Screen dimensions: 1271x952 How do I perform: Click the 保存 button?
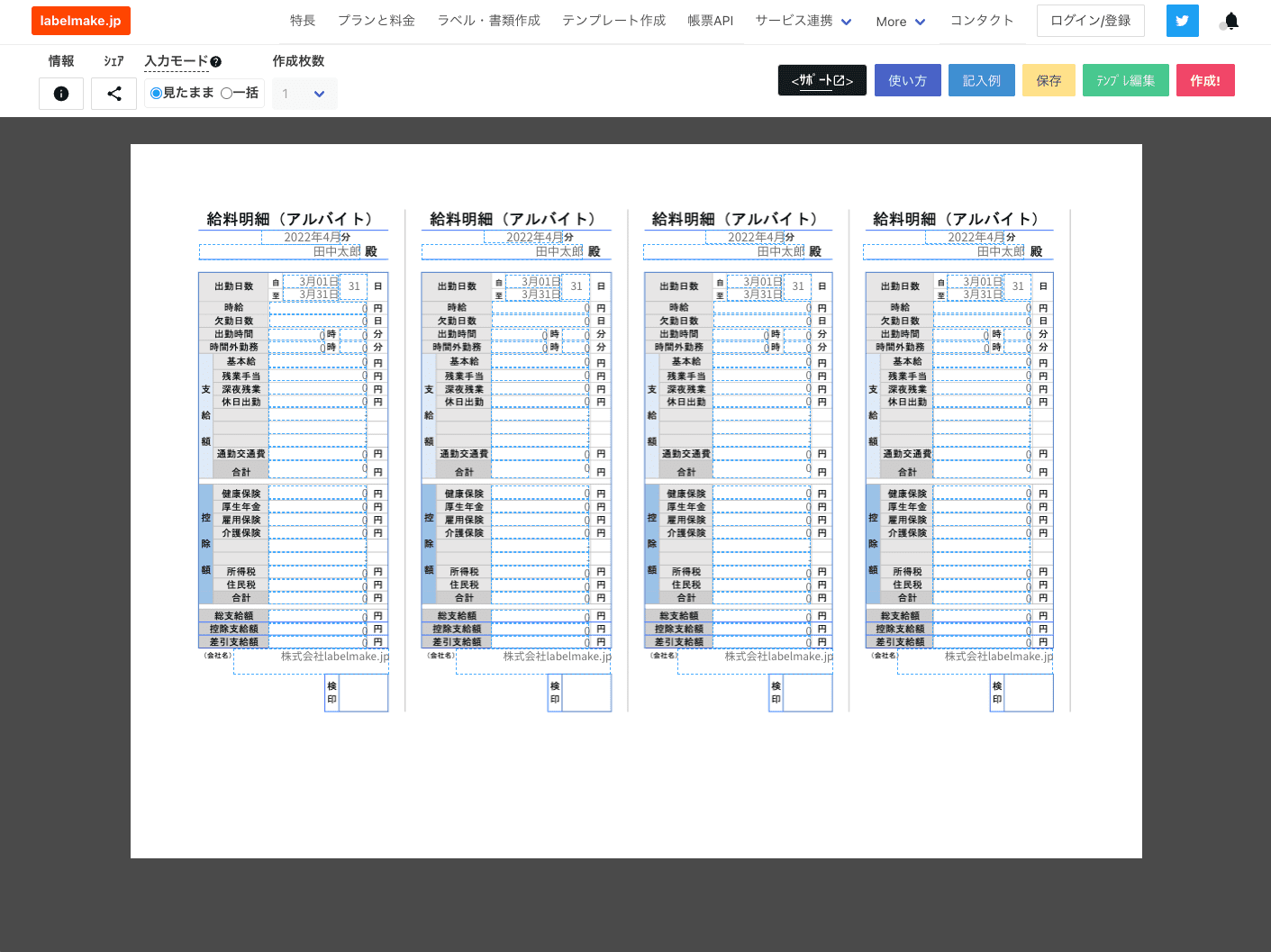[x=1049, y=80]
